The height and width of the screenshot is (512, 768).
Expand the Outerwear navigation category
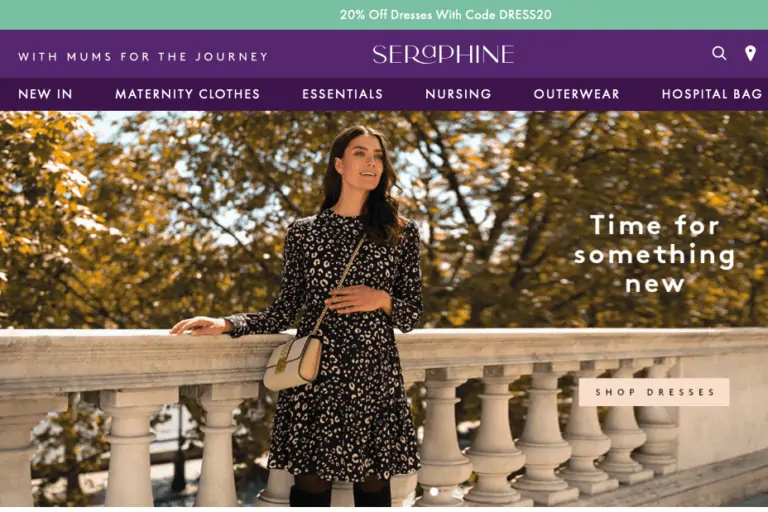[x=576, y=94]
